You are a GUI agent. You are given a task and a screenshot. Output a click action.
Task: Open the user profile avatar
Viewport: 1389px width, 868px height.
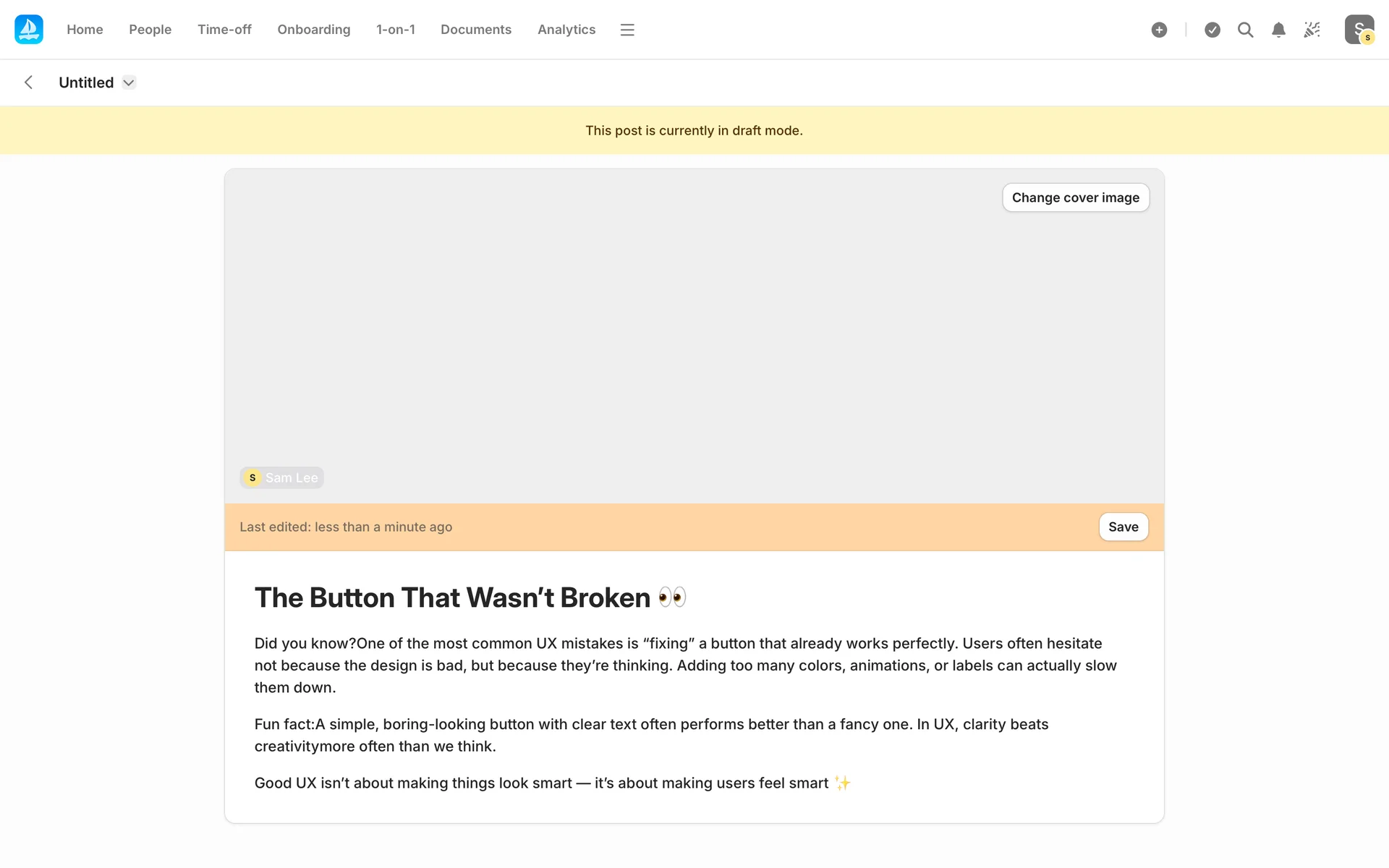[1359, 30]
